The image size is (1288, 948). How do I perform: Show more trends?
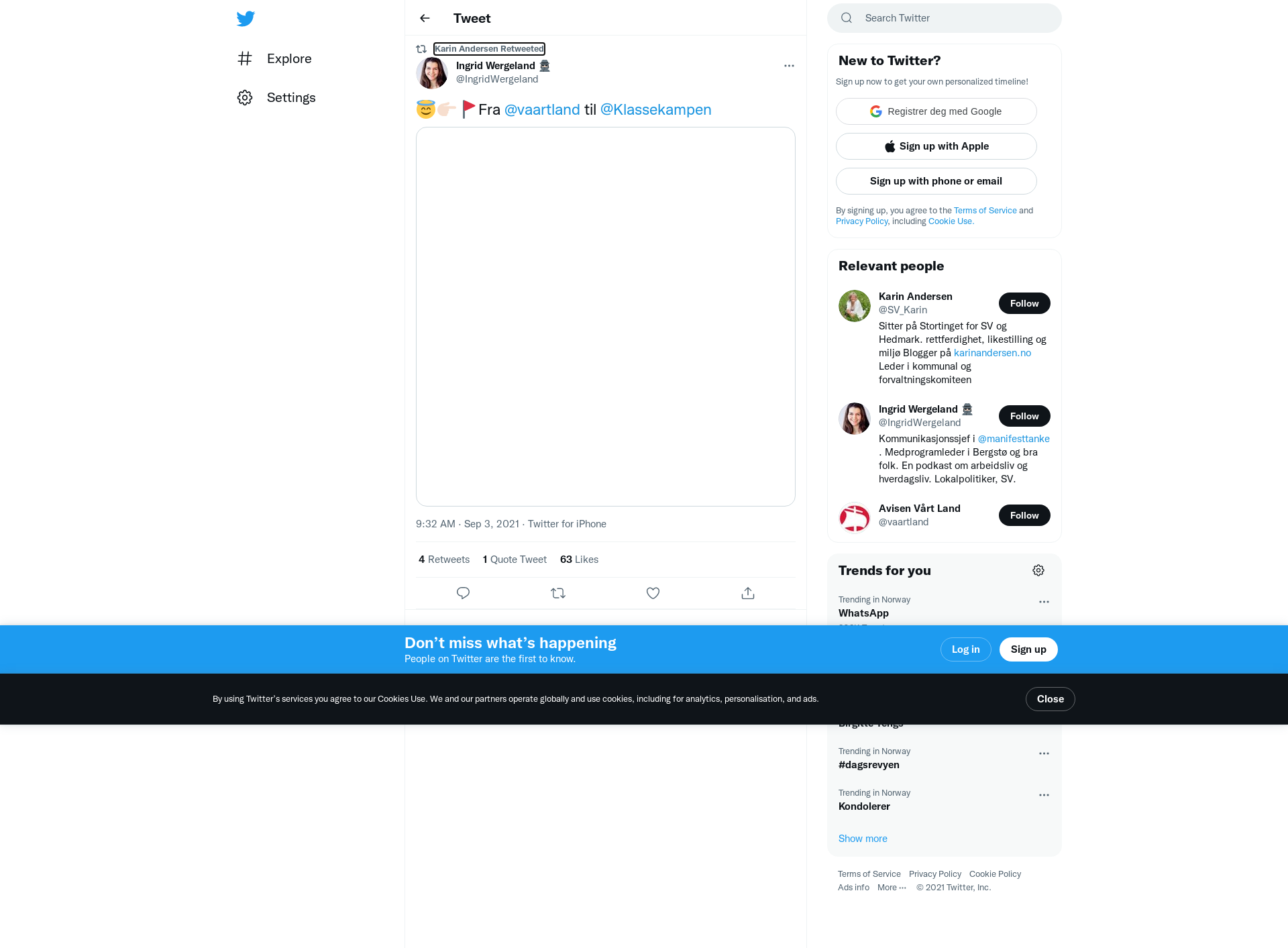coord(863,839)
